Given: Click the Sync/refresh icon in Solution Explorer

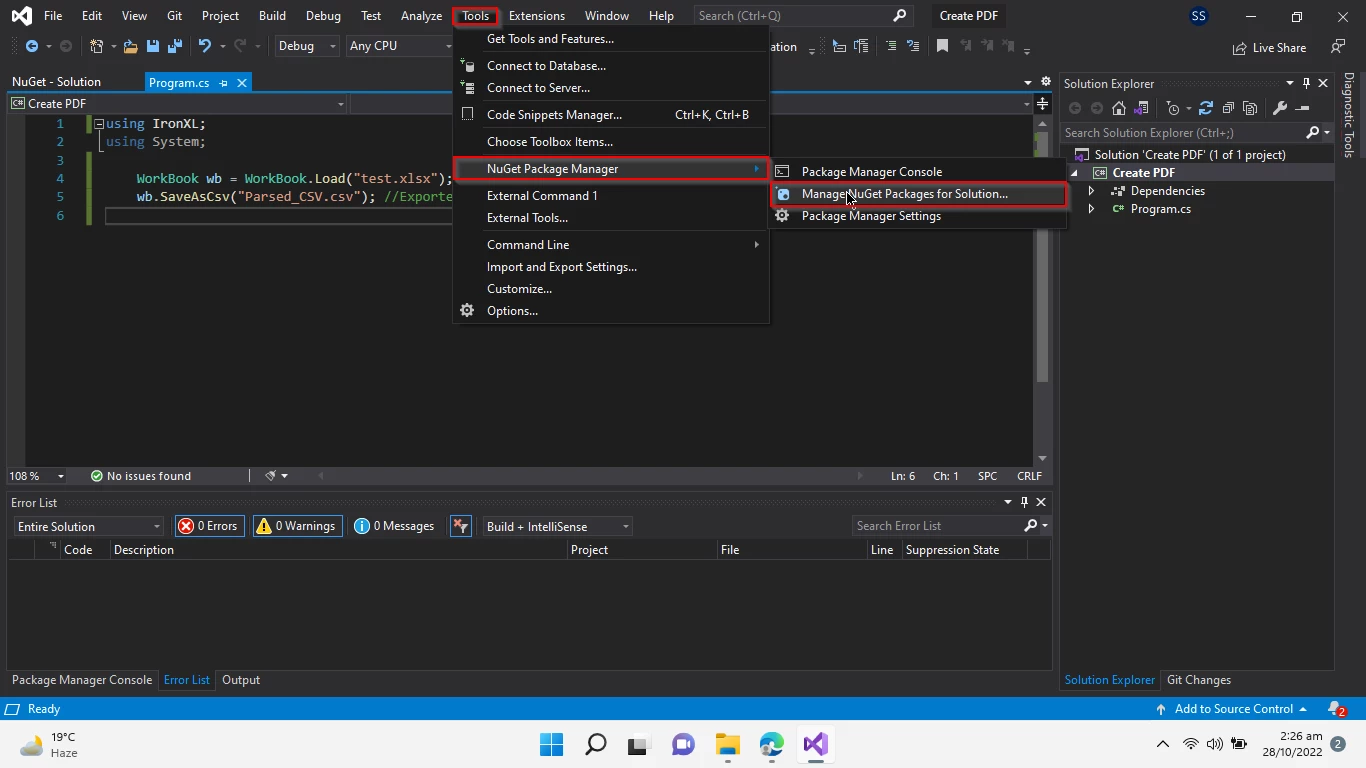Looking at the screenshot, I should click(x=1206, y=108).
